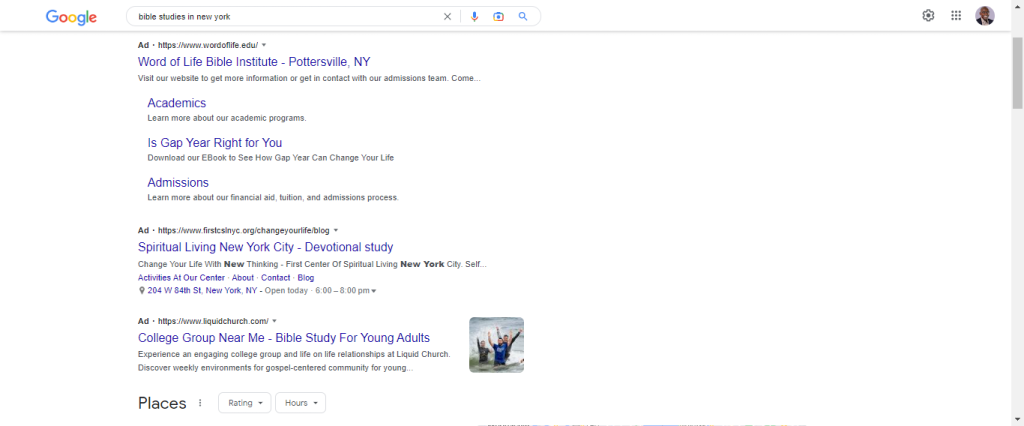1024x426 pixels.
Task: Open the Hours filter dropdown
Action: pyautogui.click(x=300, y=403)
